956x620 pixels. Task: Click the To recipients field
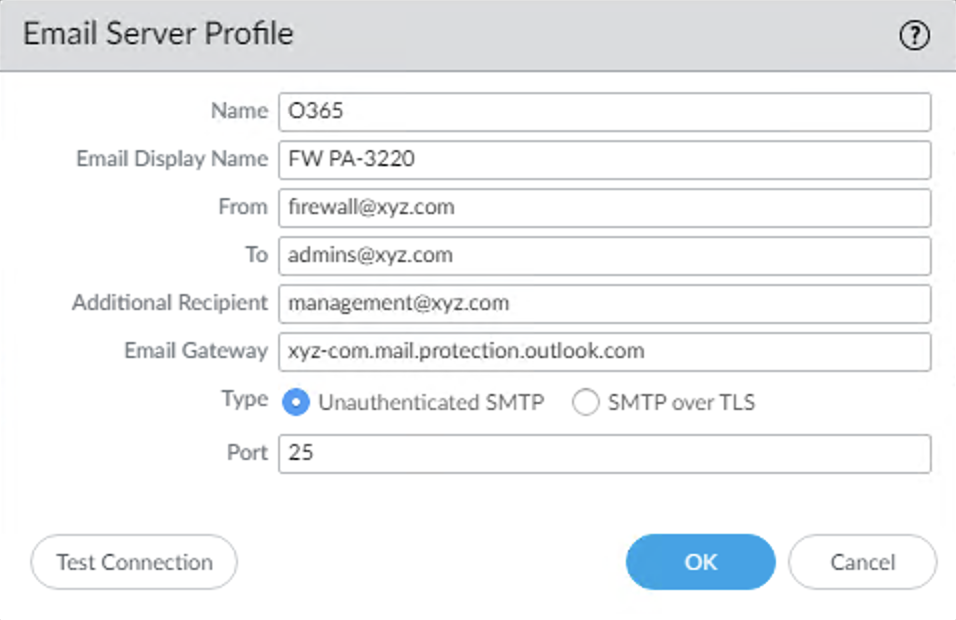tap(600, 255)
